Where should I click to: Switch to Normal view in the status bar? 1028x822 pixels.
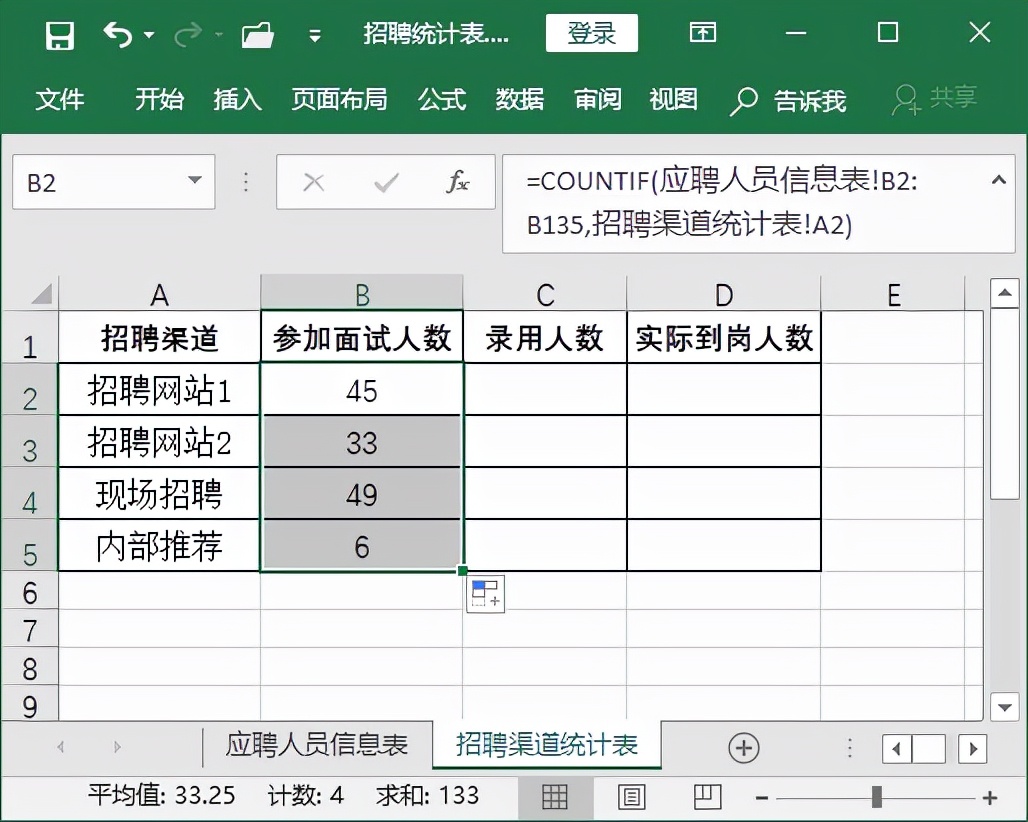556,797
